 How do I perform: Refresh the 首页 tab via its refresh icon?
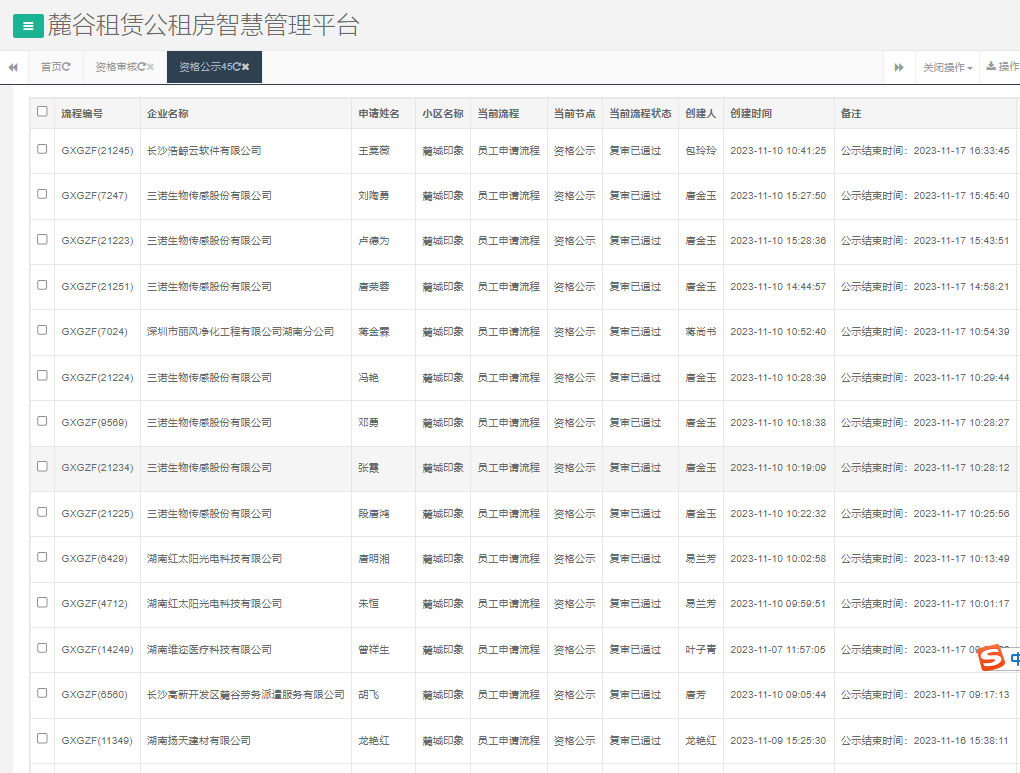coord(67,67)
